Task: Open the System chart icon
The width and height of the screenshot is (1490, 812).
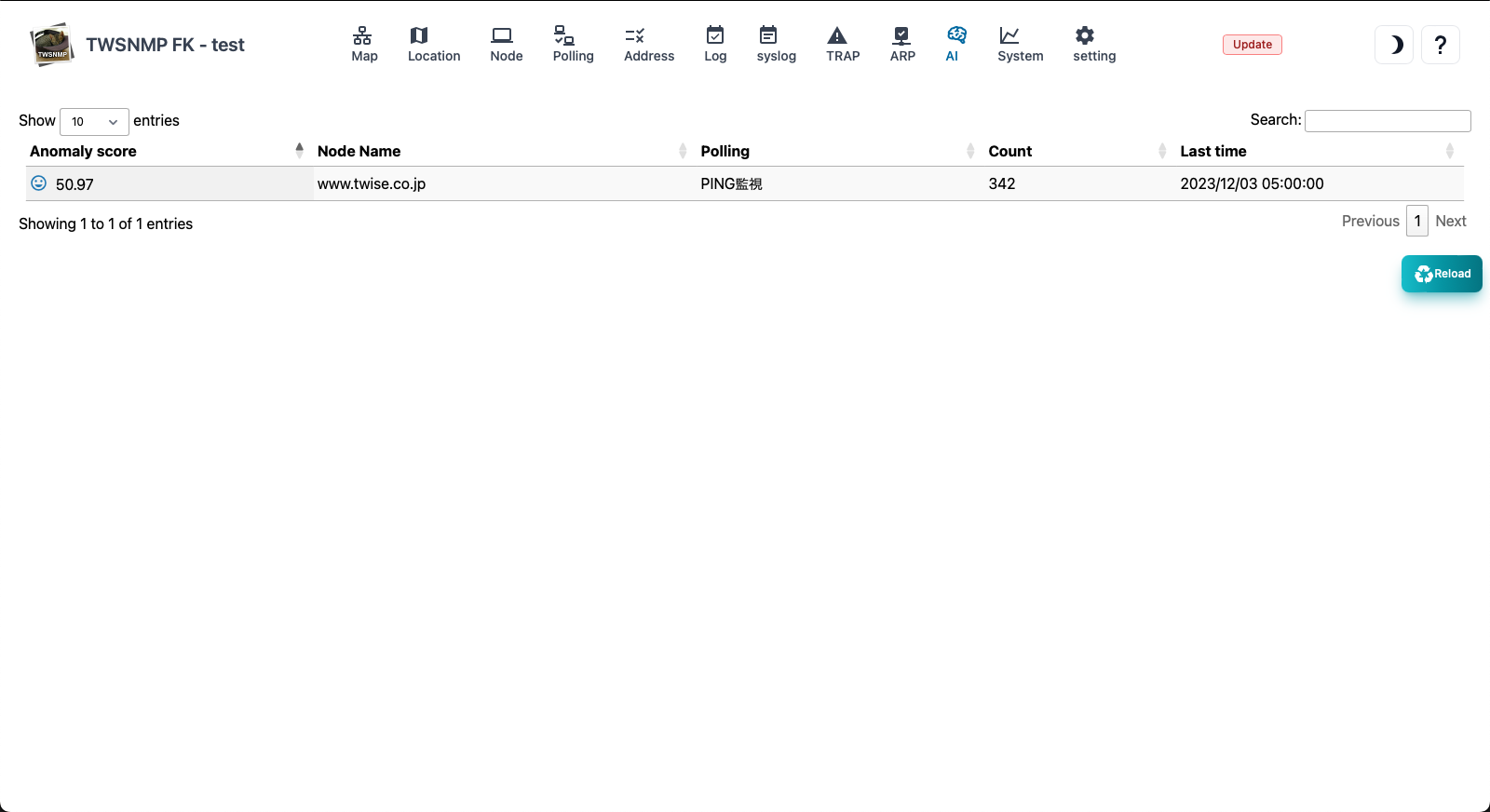Action: coord(1009,36)
